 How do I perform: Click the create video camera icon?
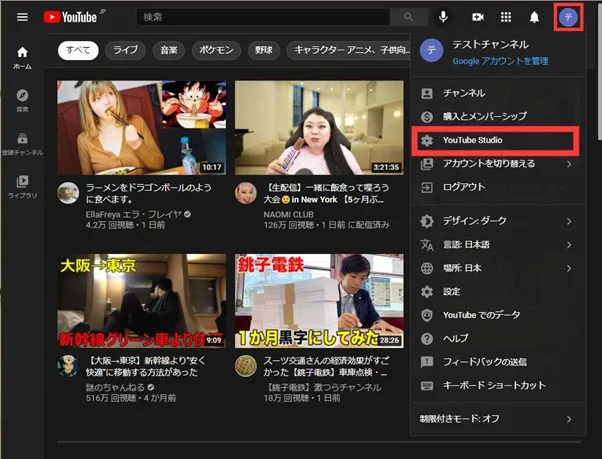478,17
